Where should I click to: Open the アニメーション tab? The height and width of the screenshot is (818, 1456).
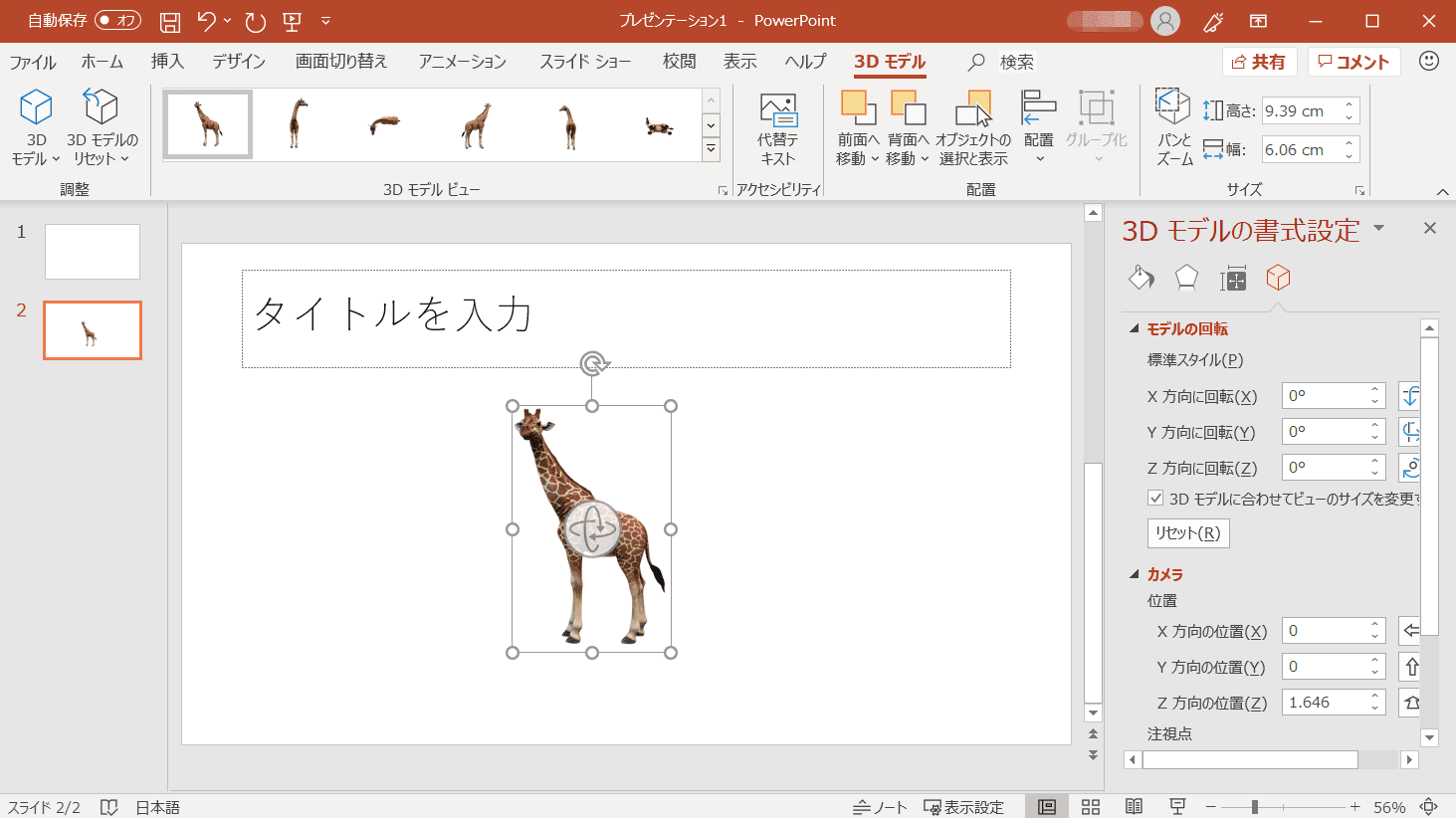[x=463, y=62]
